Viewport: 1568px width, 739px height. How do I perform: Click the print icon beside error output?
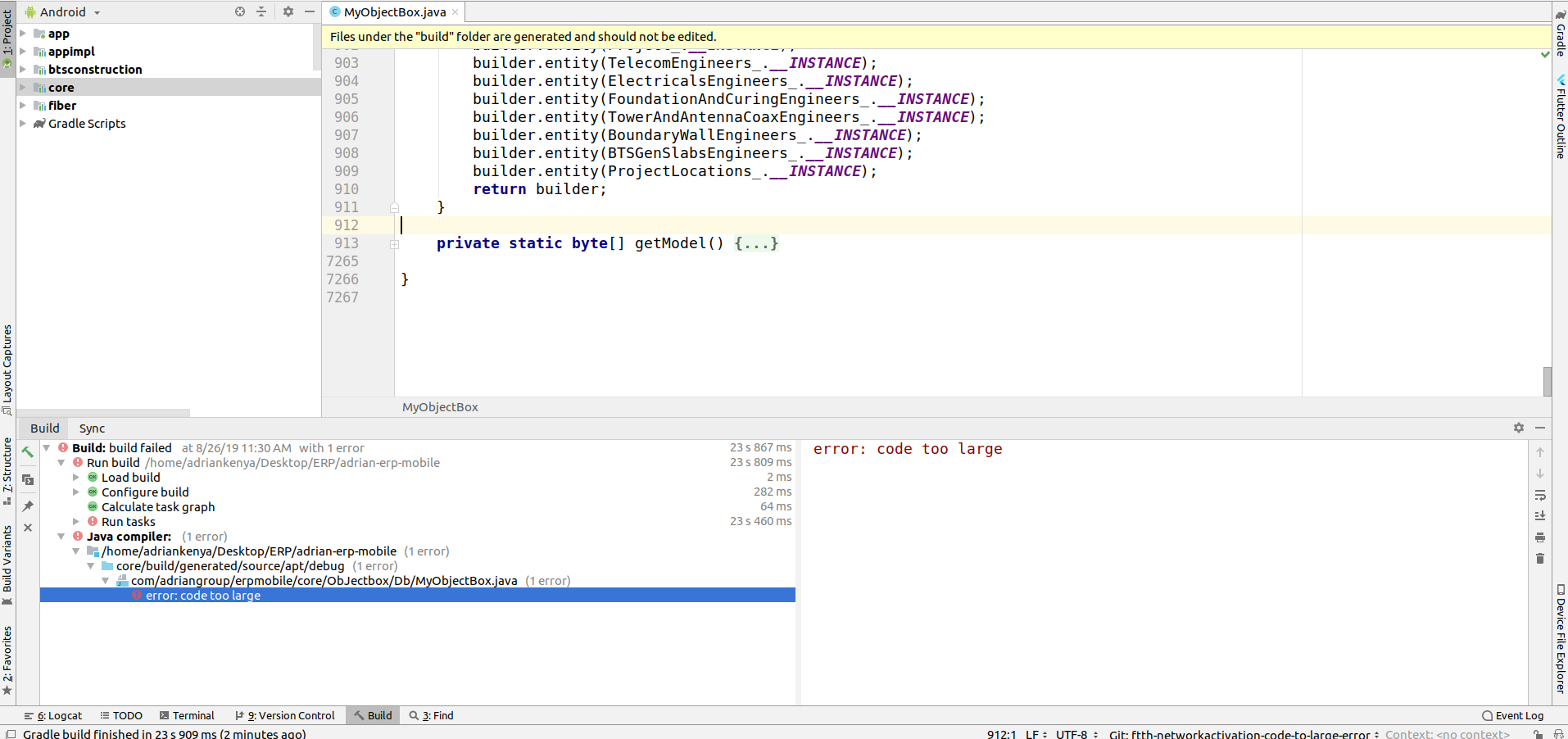pyautogui.click(x=1540, y=537)
